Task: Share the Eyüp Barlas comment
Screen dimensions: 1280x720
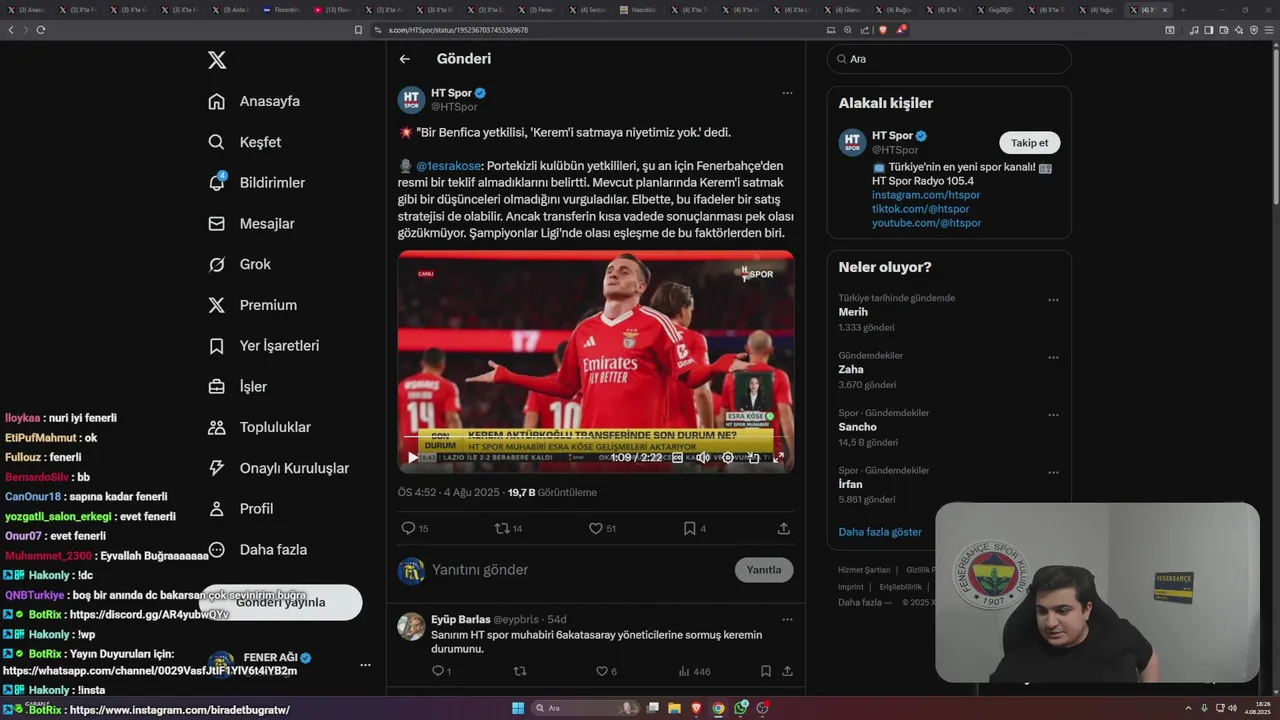Action: [787, 671]
